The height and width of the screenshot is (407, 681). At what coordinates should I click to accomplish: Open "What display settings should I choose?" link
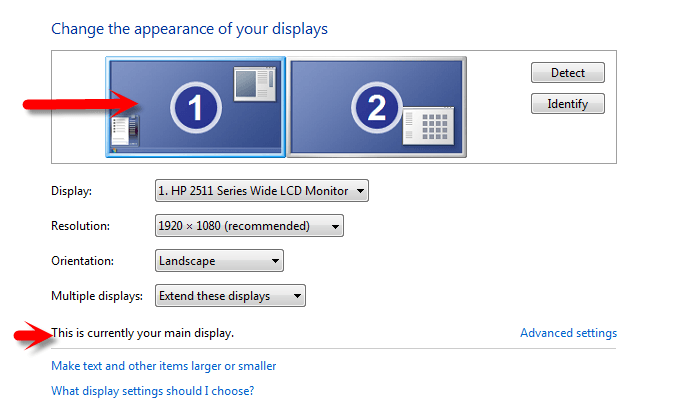153,391
